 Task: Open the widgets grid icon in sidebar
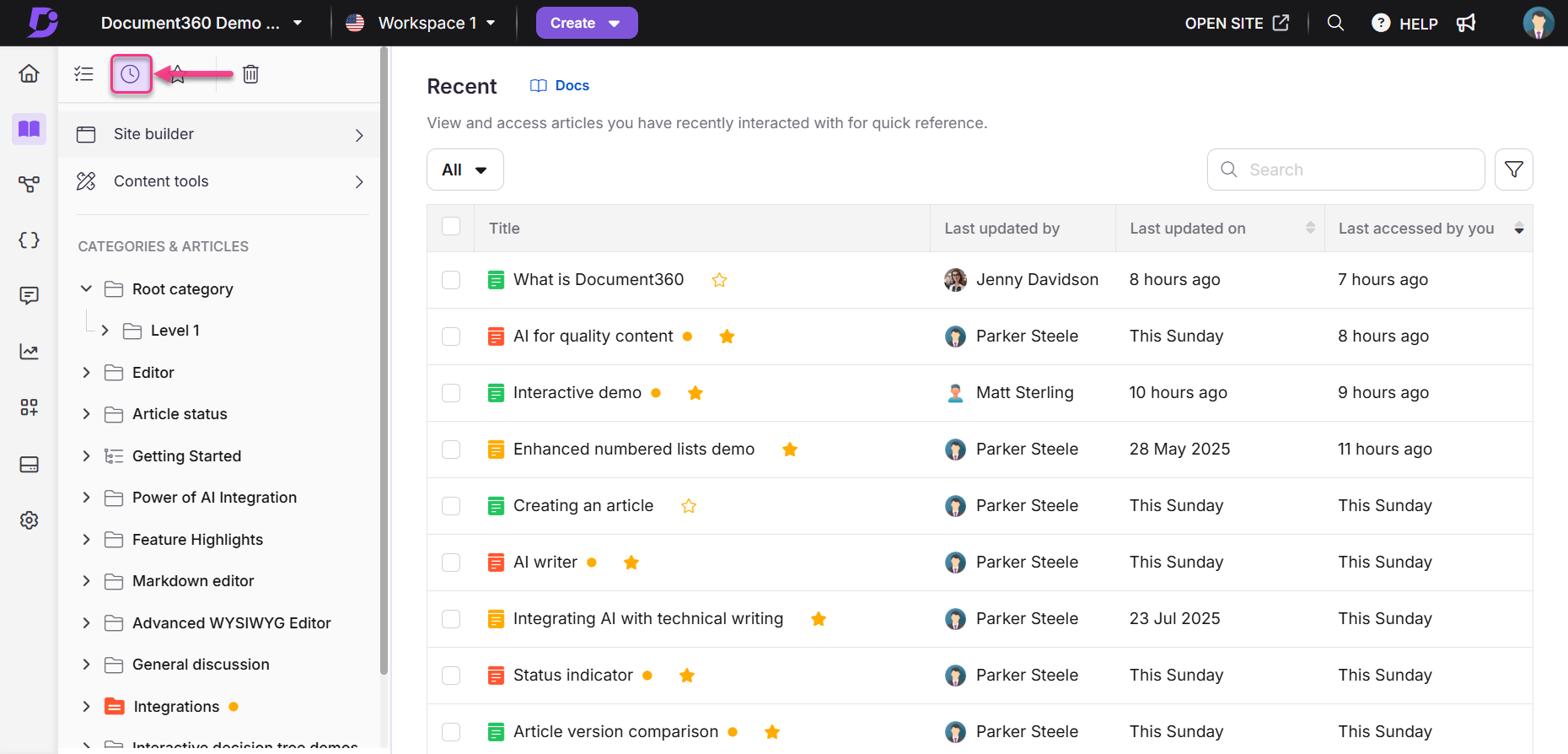[29, 407]
